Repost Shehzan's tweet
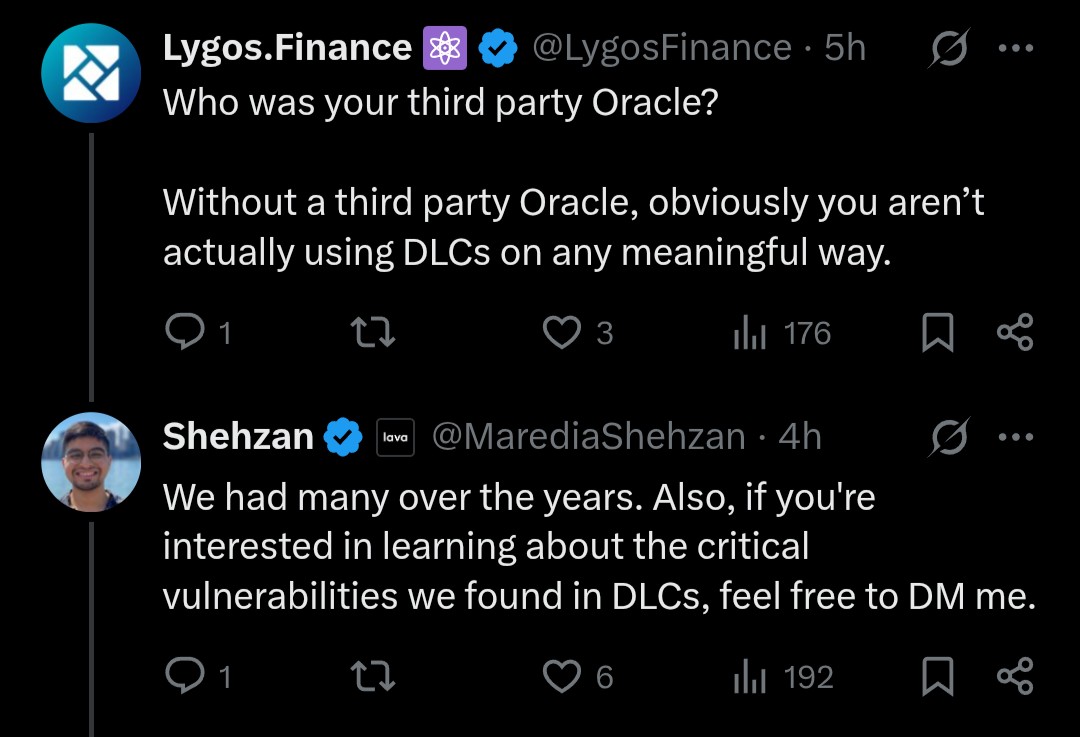 coord(376,678)
